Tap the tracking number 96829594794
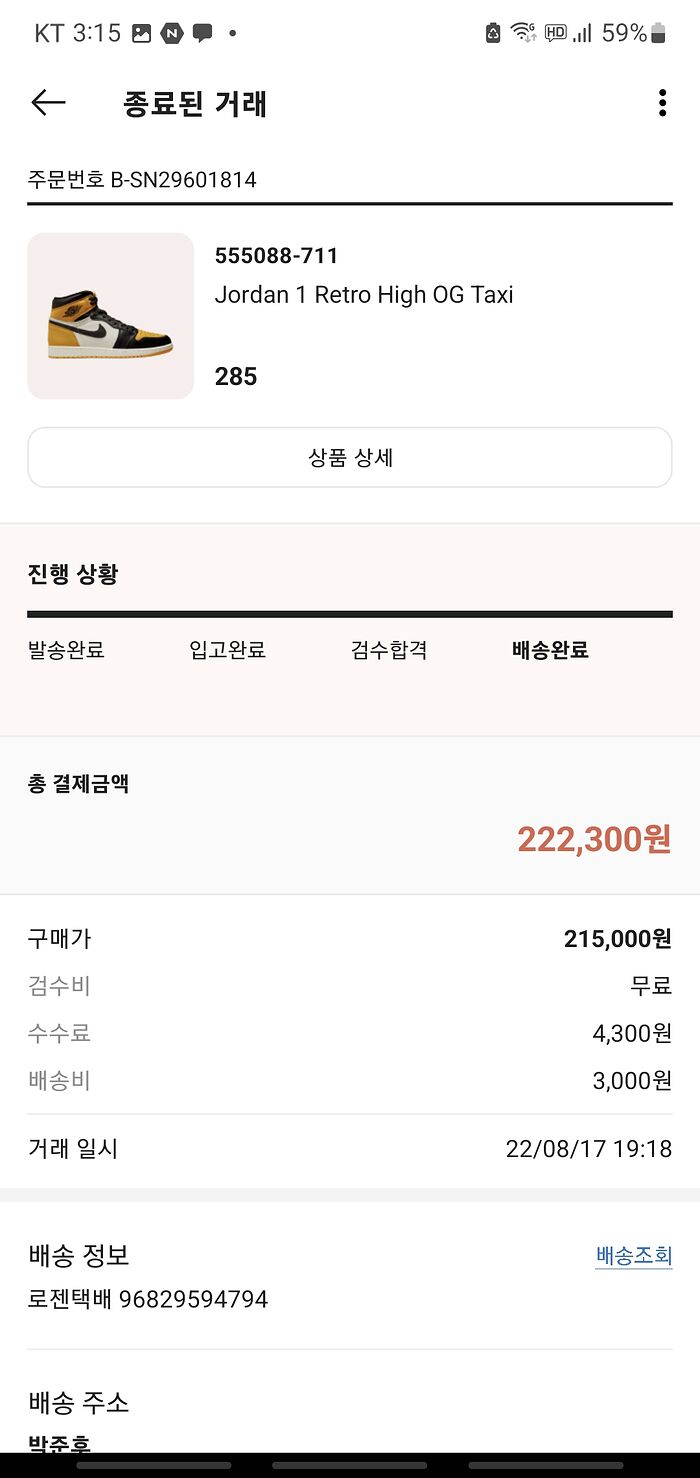This screenshot has height=1478, width=700. [193, 1300]
